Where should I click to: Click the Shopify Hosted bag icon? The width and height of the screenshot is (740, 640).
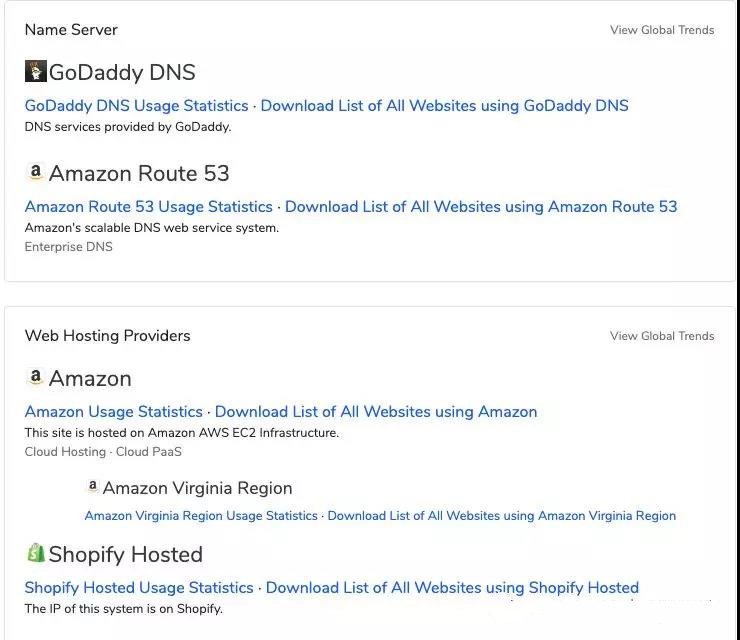pos(35,553)
